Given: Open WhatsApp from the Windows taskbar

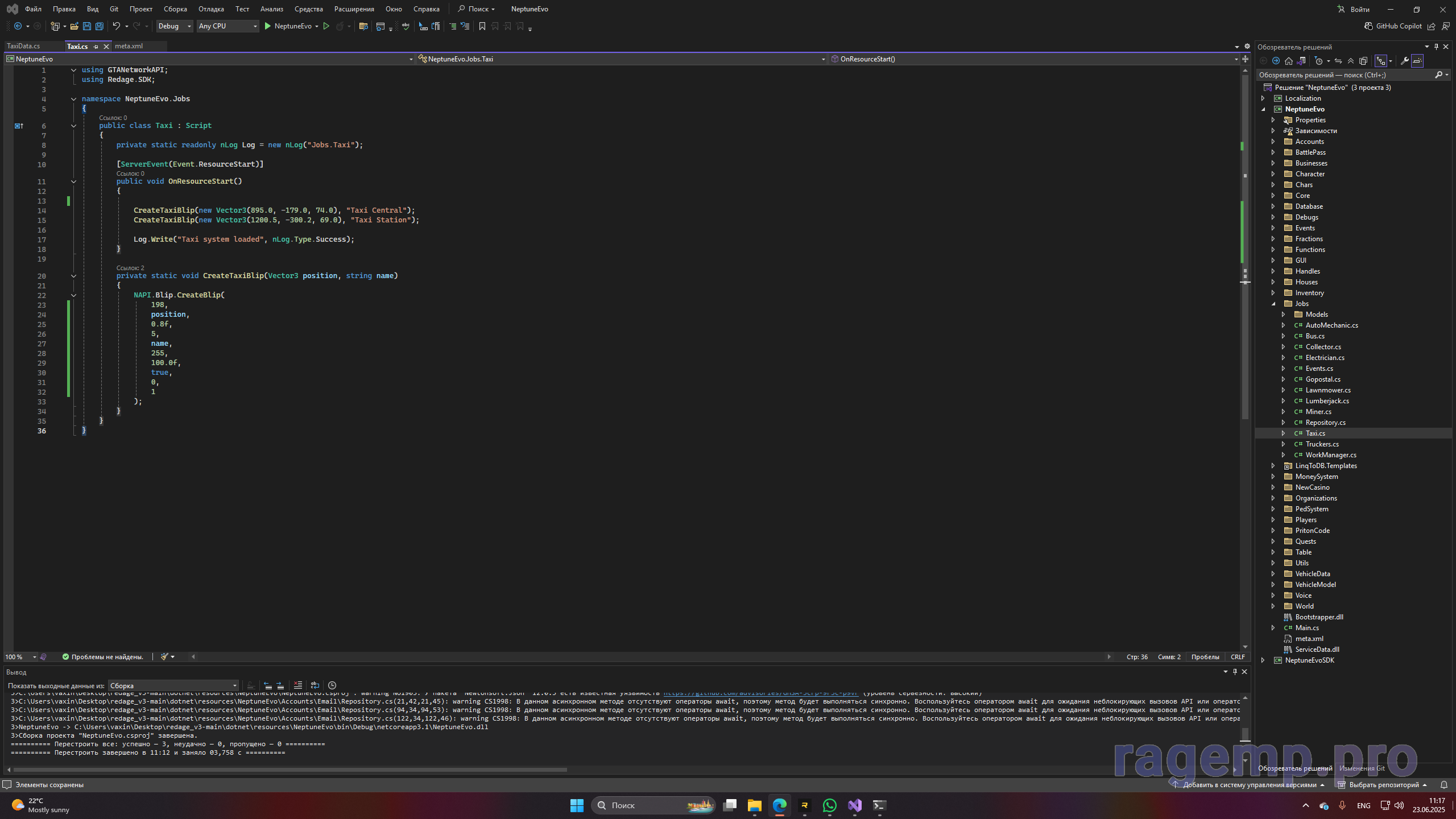Looking at the screenshot, I should (x=829, y=805).
